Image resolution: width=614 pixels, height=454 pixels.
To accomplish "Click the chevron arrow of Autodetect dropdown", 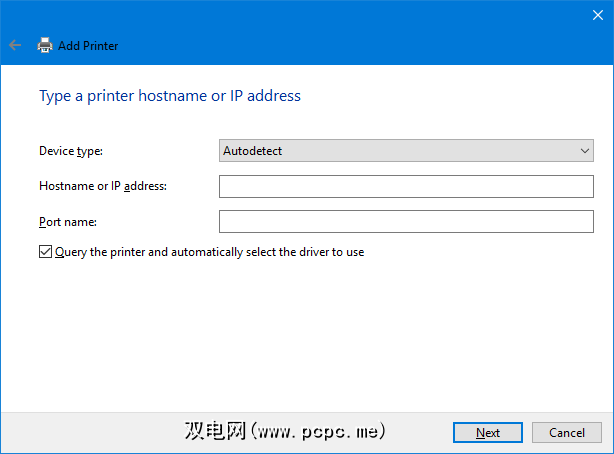I will (585, 151).
